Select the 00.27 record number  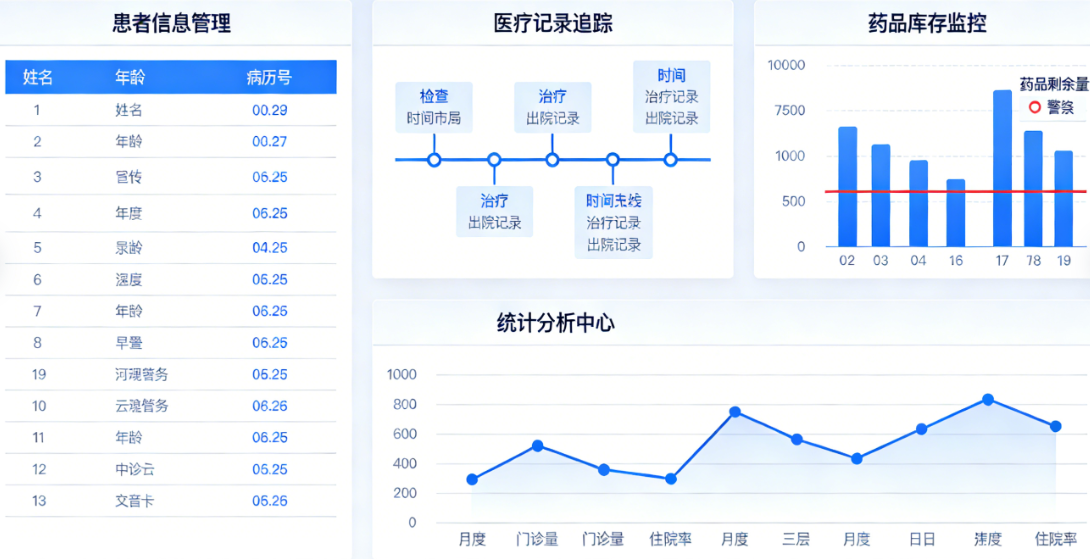[x=270, y=142]
